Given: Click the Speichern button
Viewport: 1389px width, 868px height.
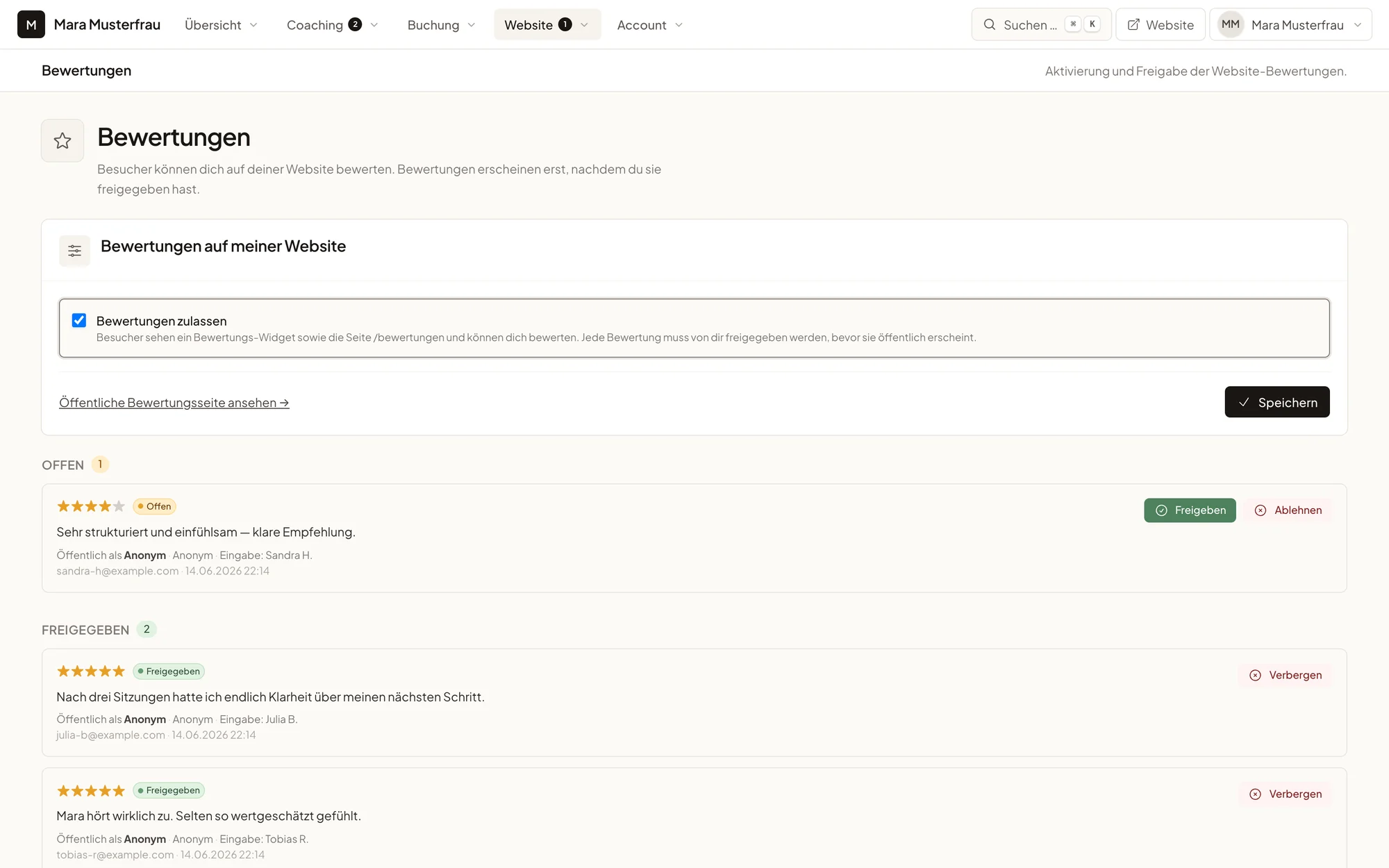Looking at the screenshot, I should coord(1276,402).
